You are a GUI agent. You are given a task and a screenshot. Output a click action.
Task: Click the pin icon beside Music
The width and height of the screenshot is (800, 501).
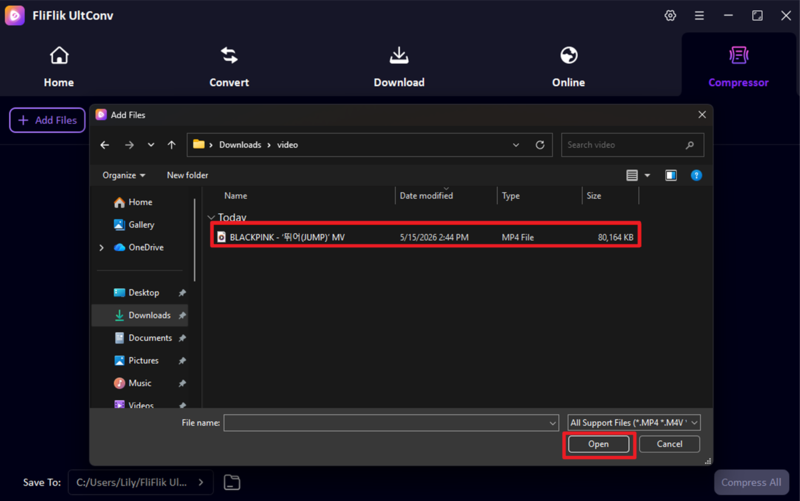click(x=182, y=383)
